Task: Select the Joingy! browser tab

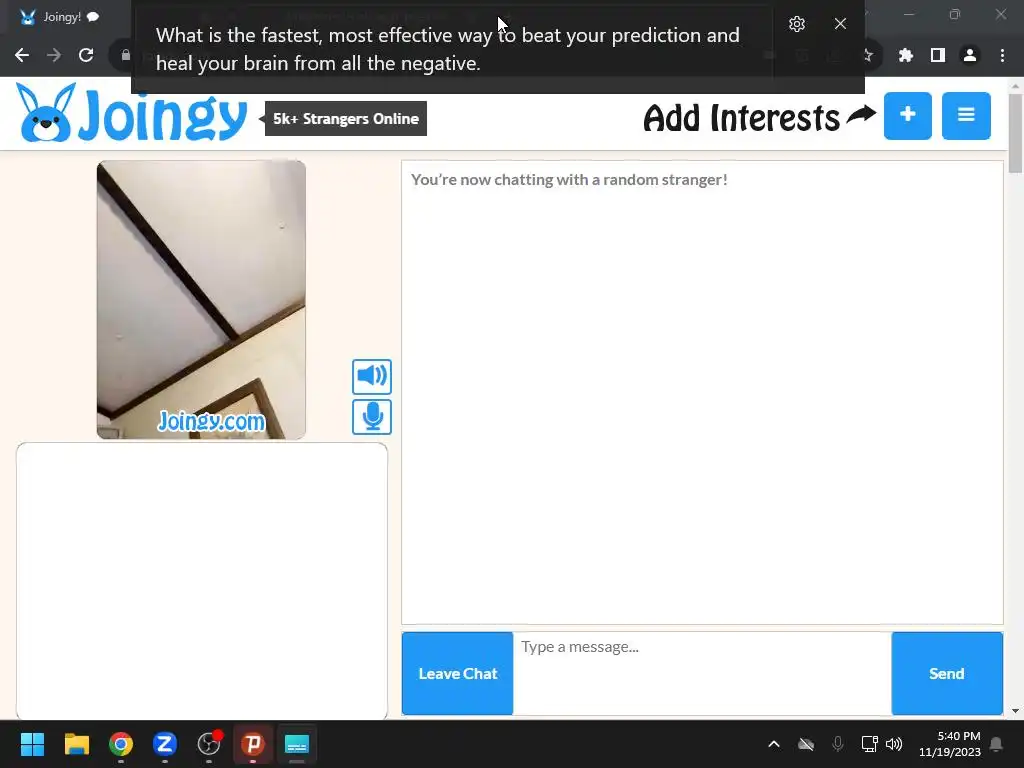Action: [65, 17]
